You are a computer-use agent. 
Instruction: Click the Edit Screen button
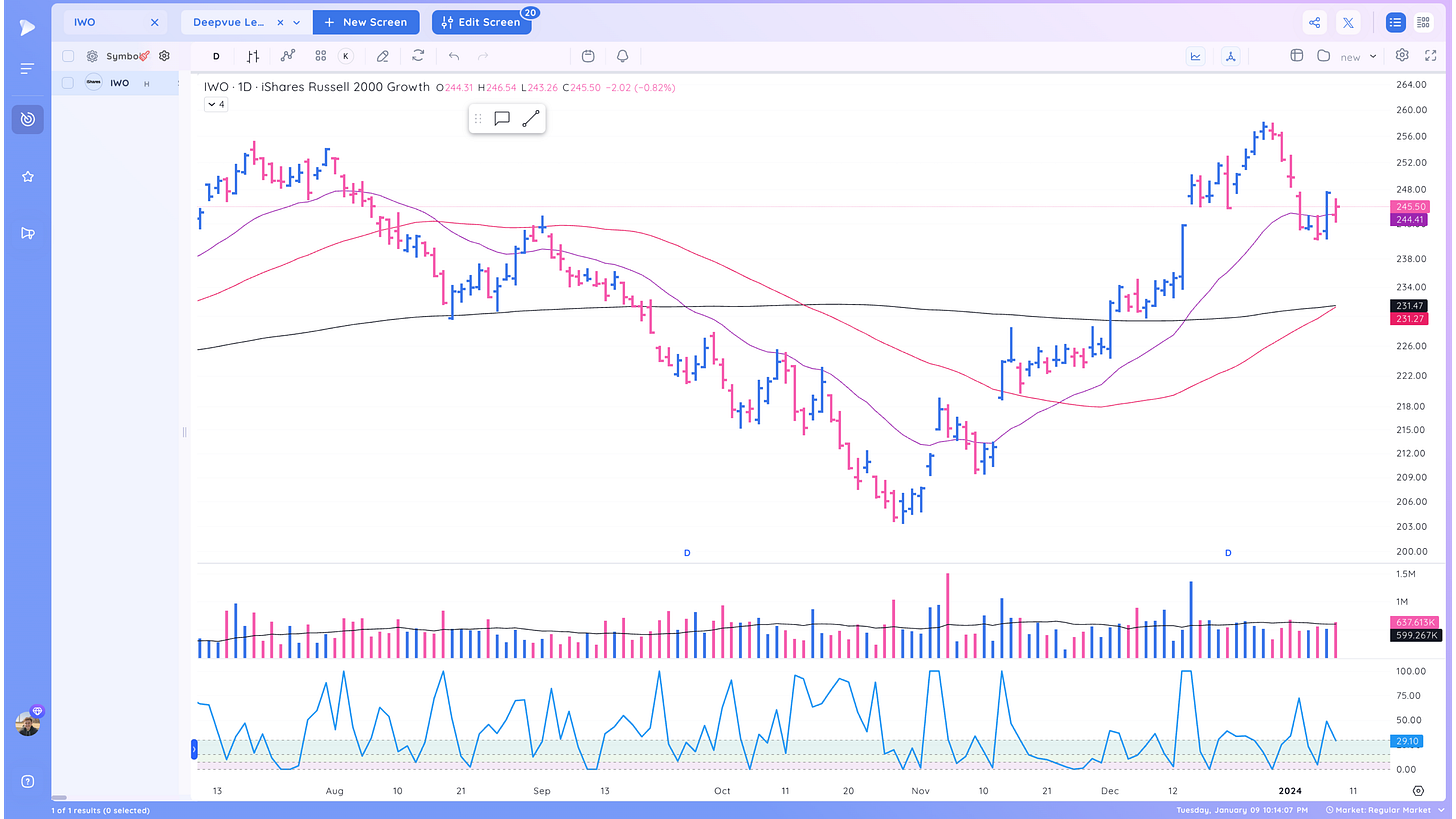tap(481, 22)
